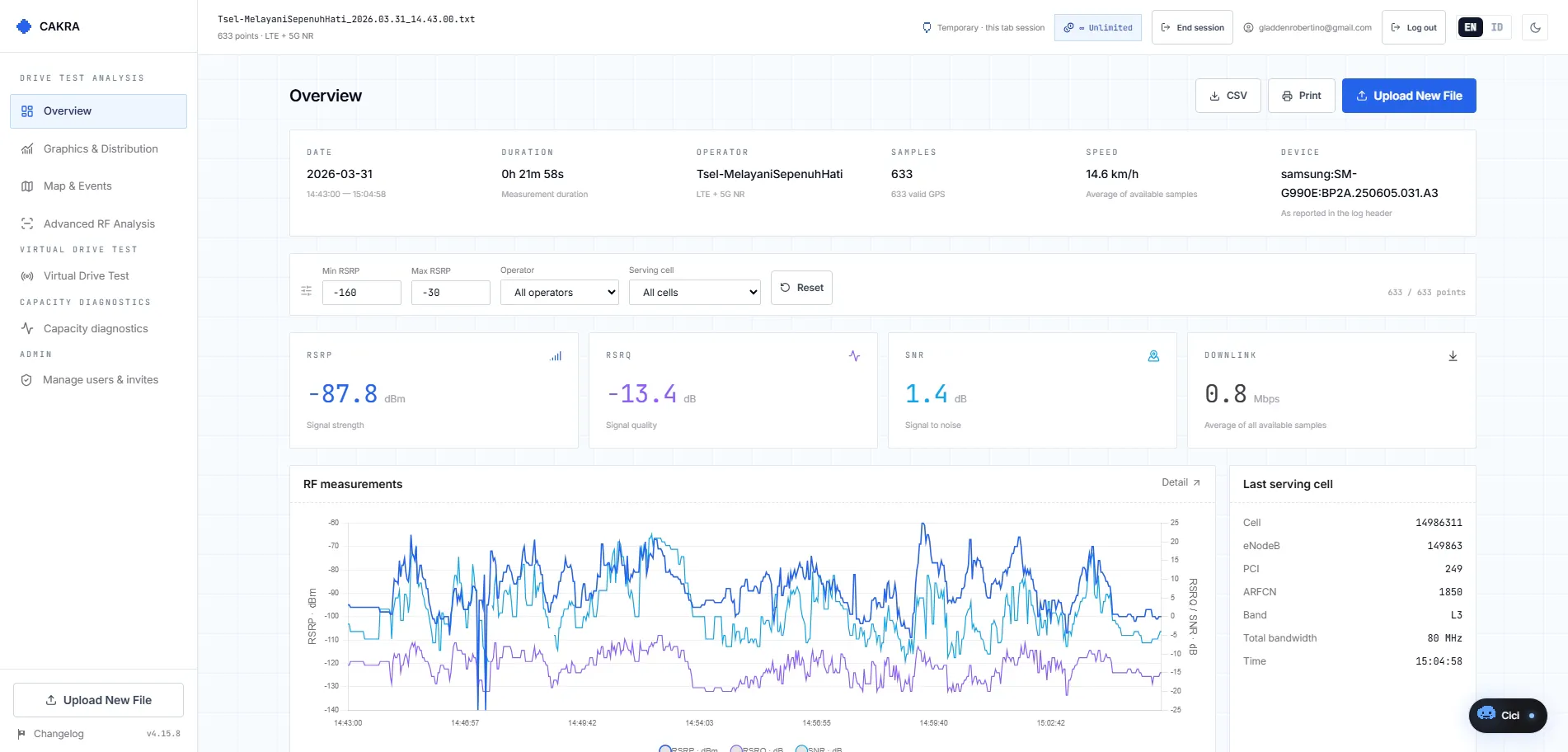Click the Unlimited session badge
The width and height of the screenshot is (1568, 752).
(1098, 27)
